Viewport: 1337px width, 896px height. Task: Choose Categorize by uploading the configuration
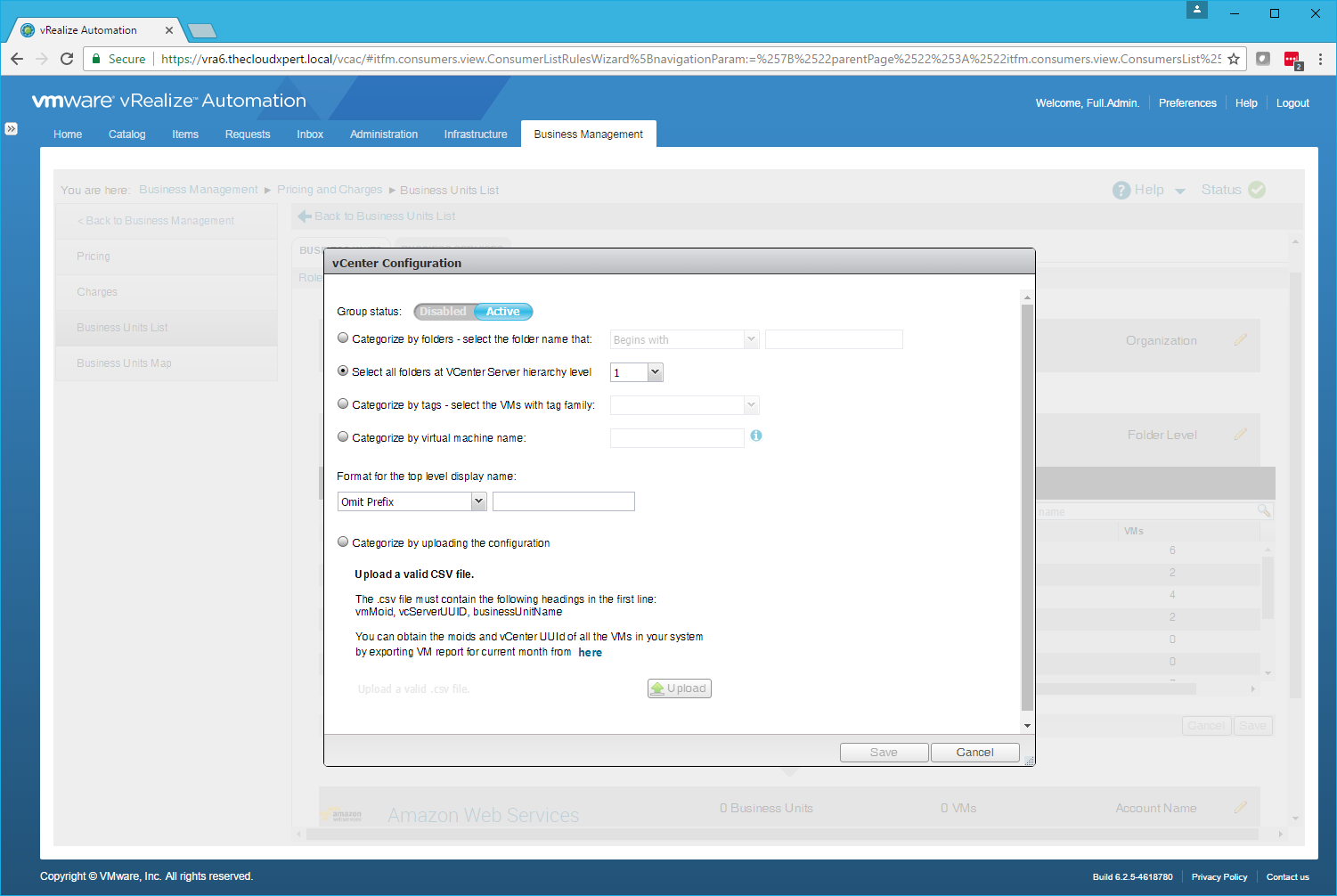click(x=343, y=542)
